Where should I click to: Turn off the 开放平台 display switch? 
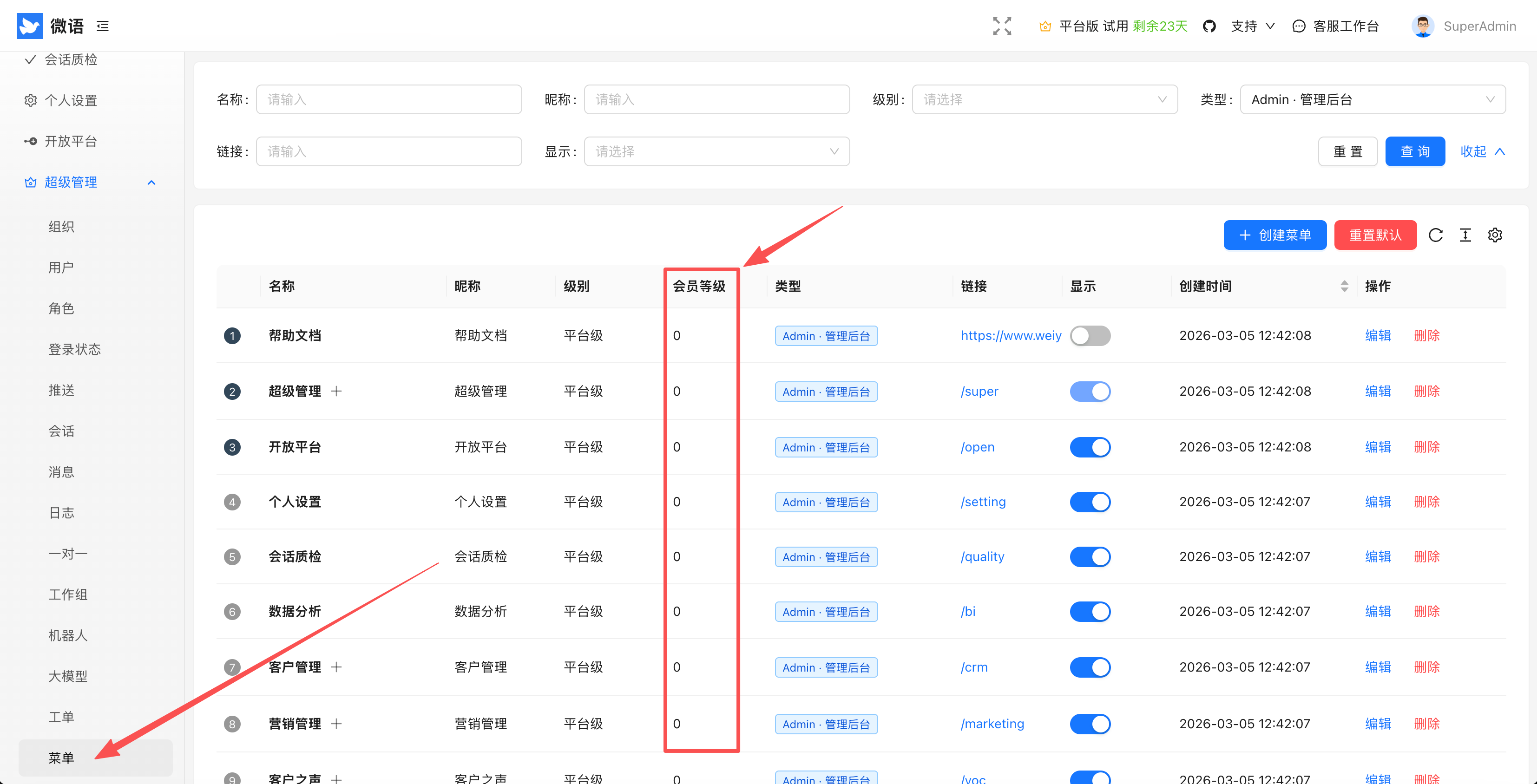pos(1090,447)
